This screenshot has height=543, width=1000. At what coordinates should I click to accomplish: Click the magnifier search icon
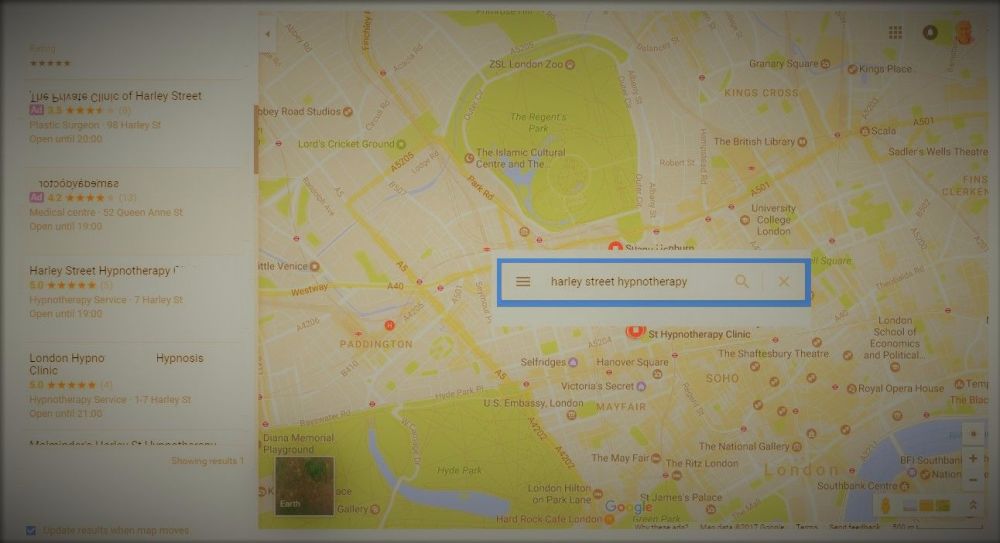[x=742, y=281]
